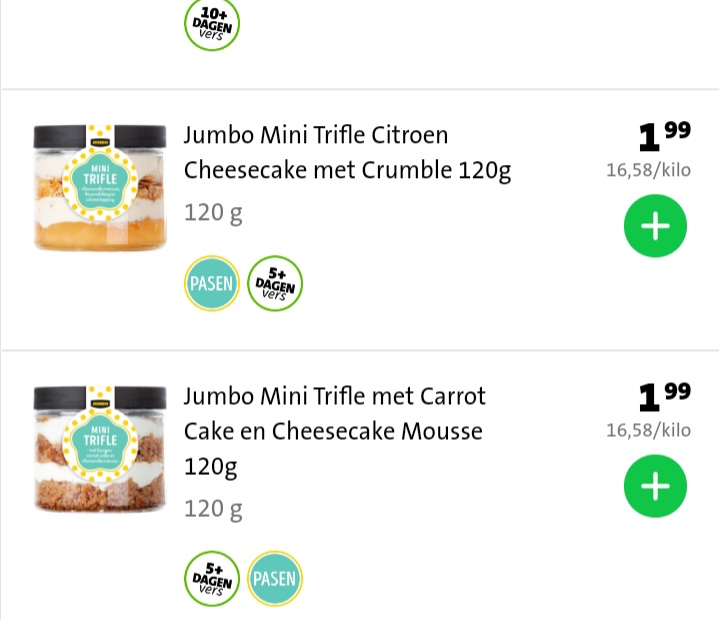The height and width of the screenshot is (620, 720).
Task: Open Jumbo Mini Trifle Citroen Cheesecake title
Action: pyautogui.click(x=347, y=152)
